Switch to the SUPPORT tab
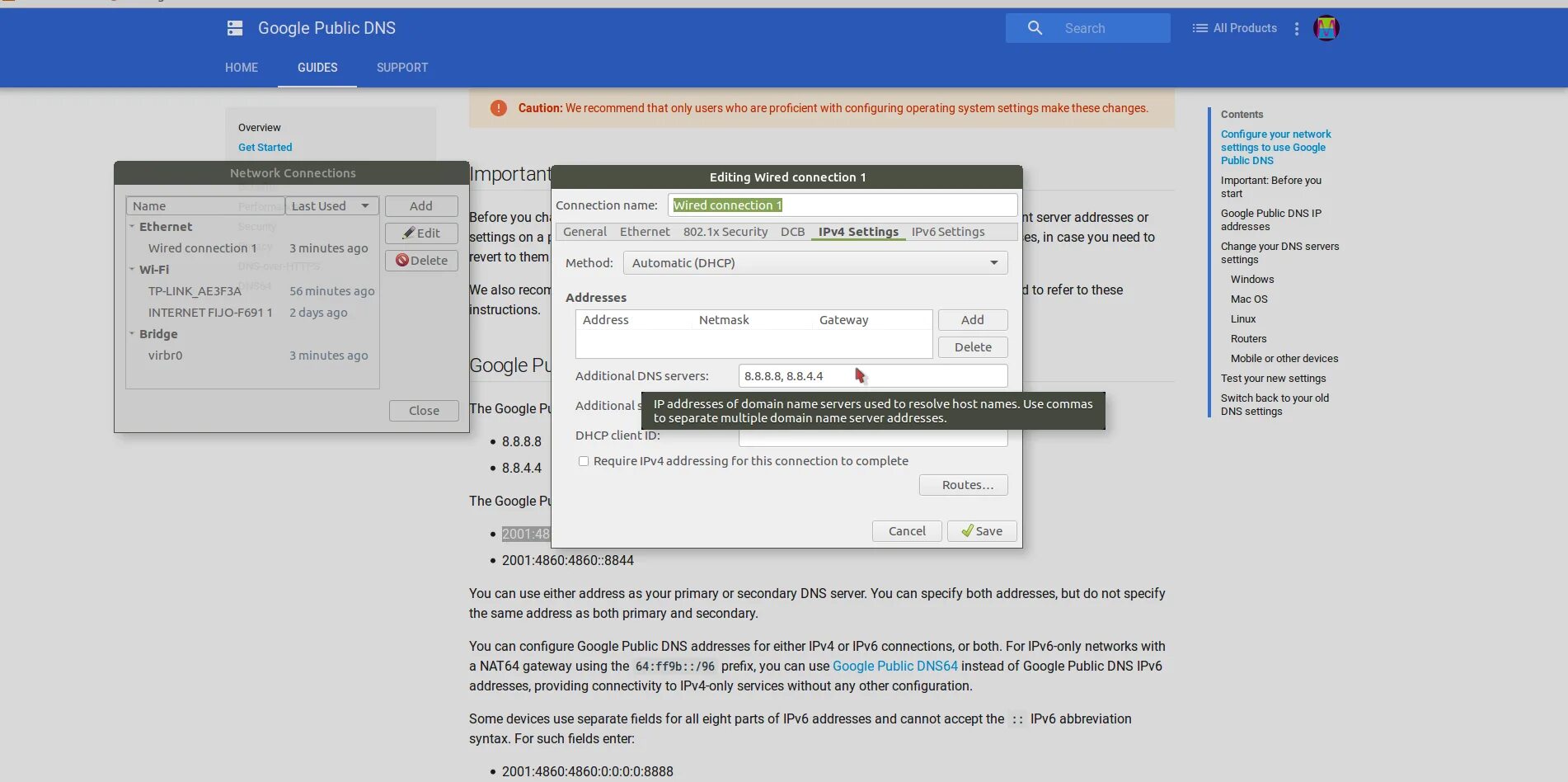Screen dimensions: 1568x782 click(402, 68)
